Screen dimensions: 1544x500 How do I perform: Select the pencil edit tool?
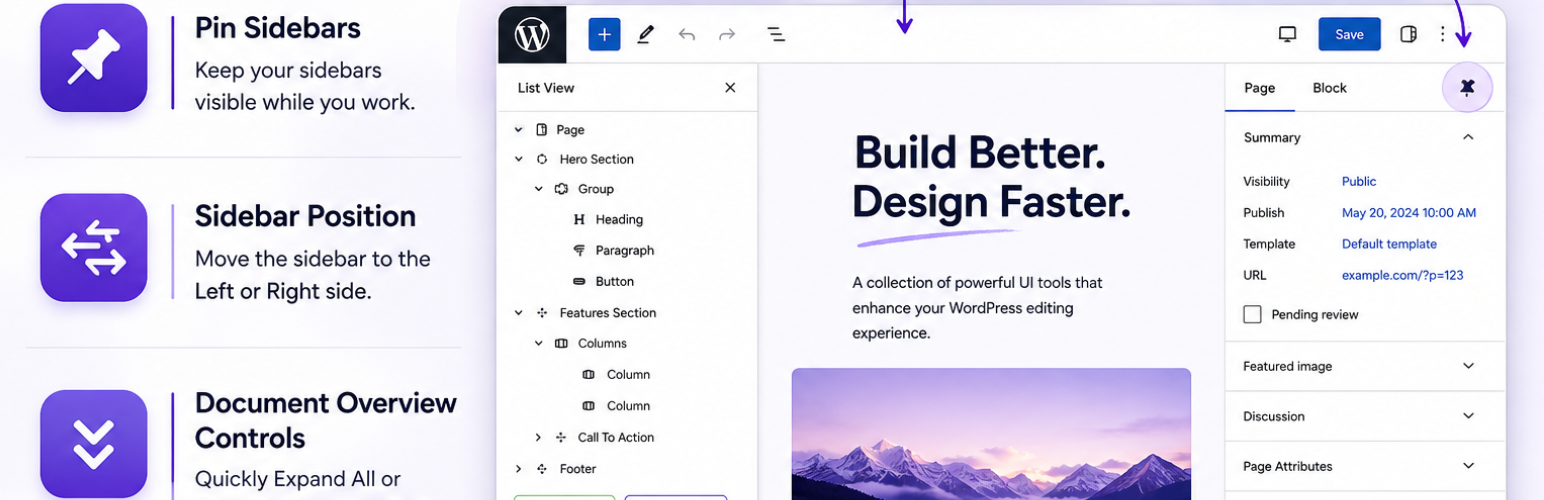[645, 34]
